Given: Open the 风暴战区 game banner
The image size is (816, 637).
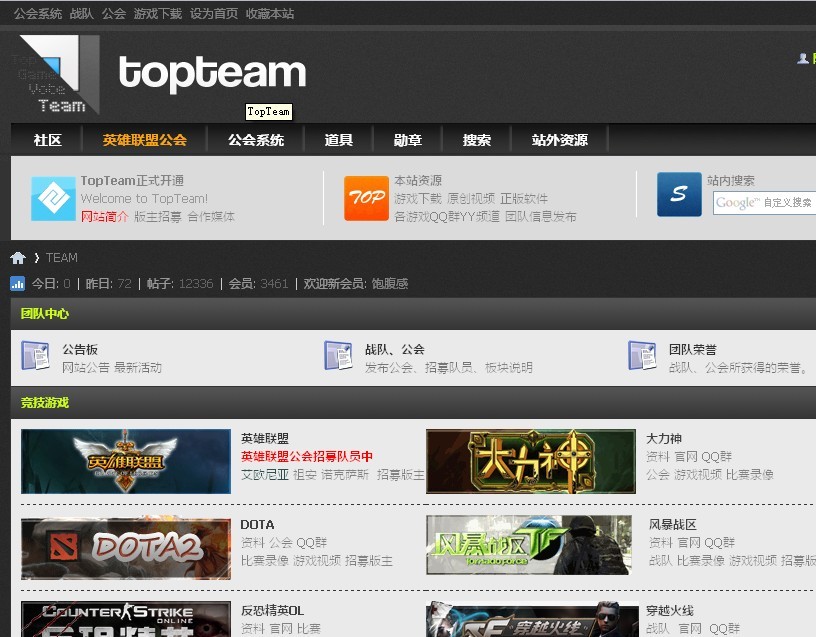Looking at the screenshot, I should point(529,545).
